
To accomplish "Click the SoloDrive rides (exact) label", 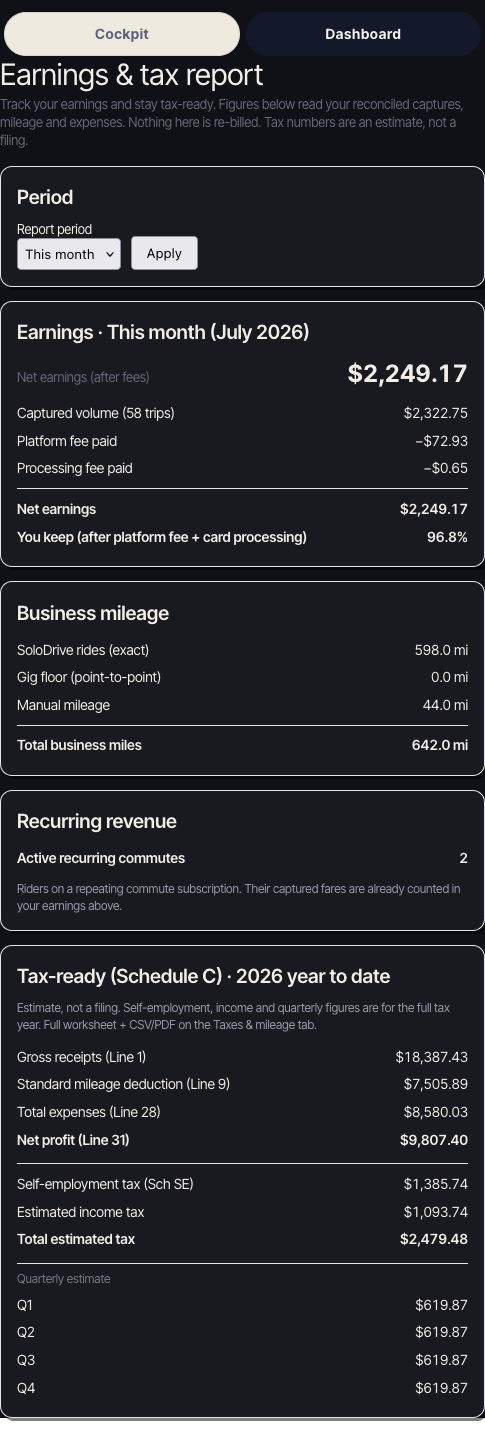I will click(x=83, y=650).
